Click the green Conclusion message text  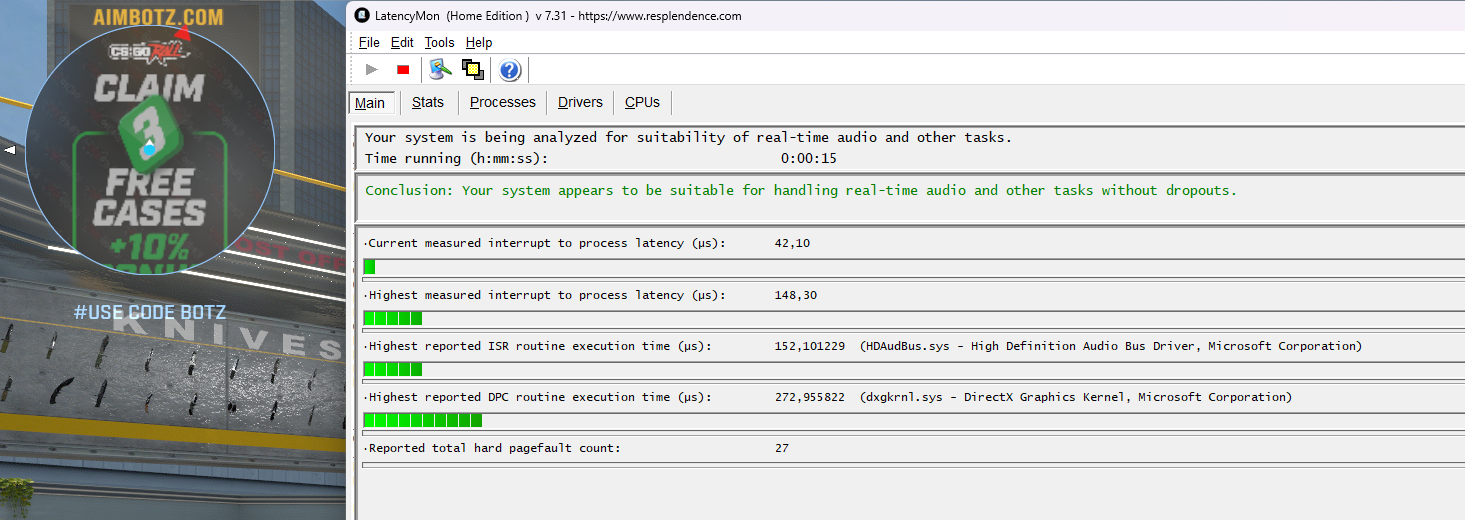pos(801,190)
